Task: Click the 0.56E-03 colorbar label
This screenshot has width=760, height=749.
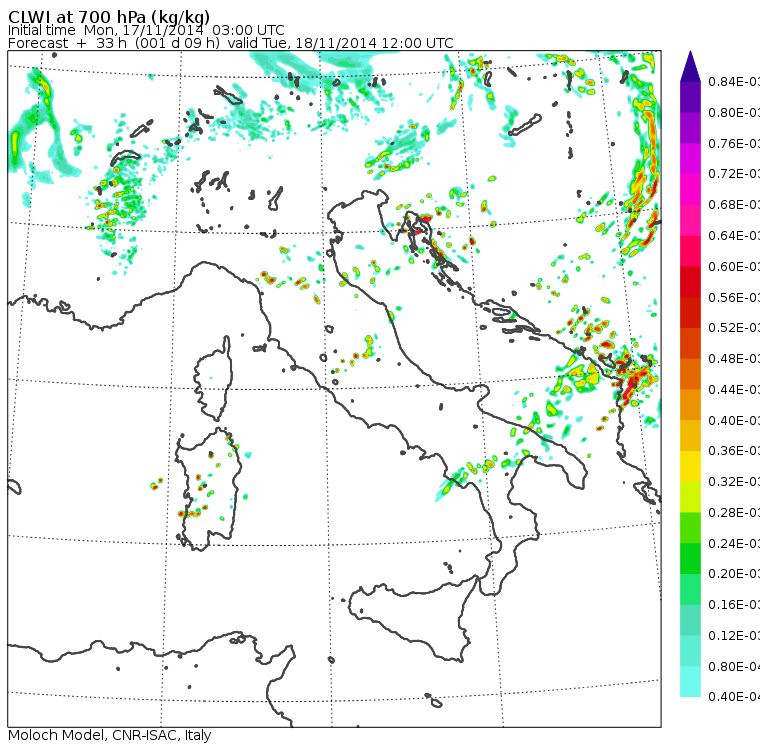Action: pyautogui.click(x=734, y=297)
